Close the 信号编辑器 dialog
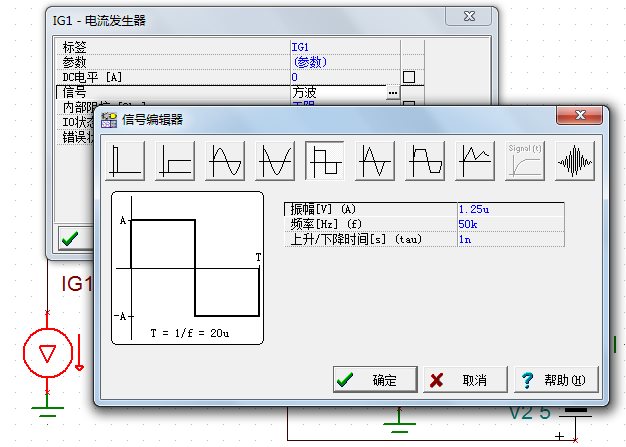The width and height of the screenshot is (626, 447). [579, 115]
